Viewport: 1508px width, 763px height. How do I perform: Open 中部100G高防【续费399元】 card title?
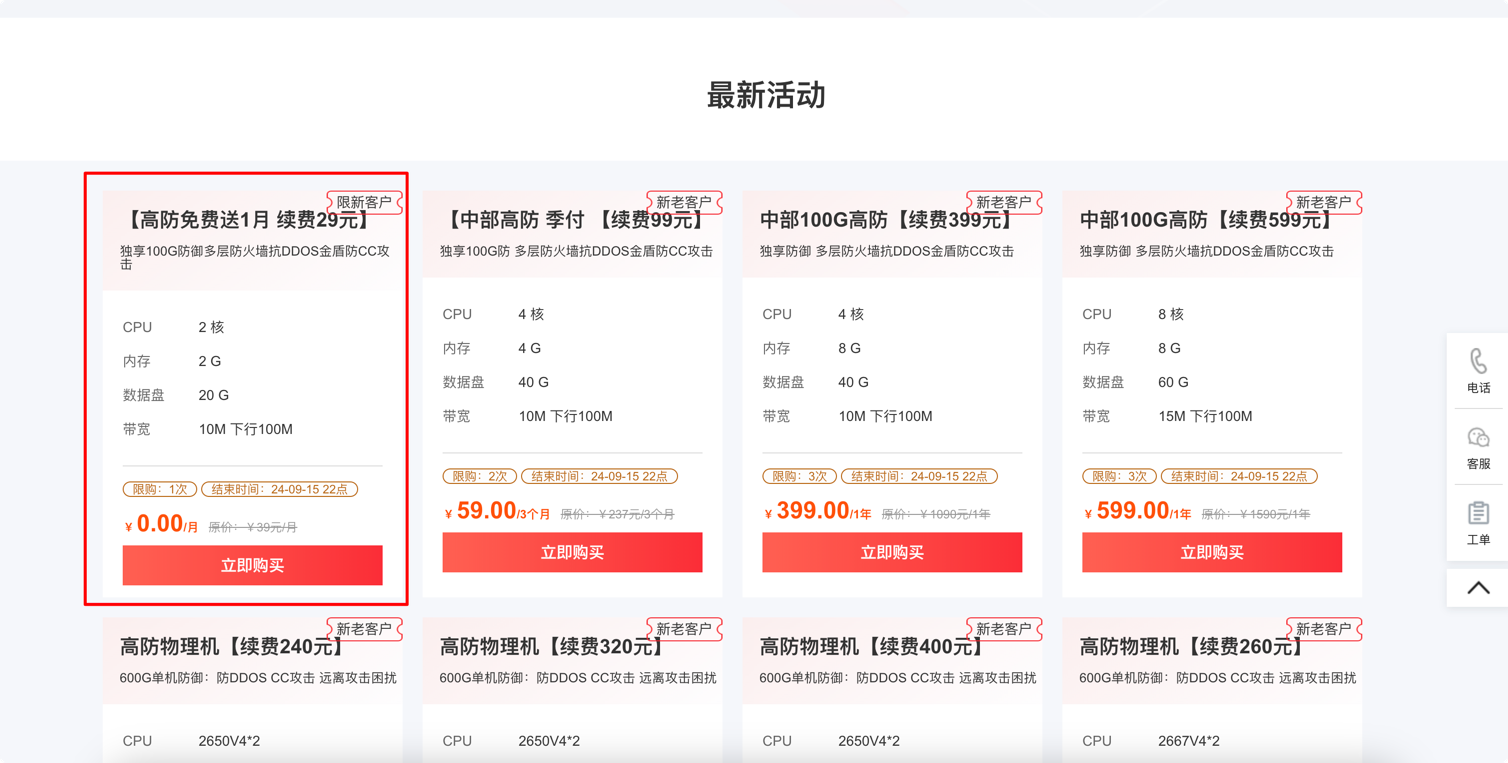pos(887,220)
